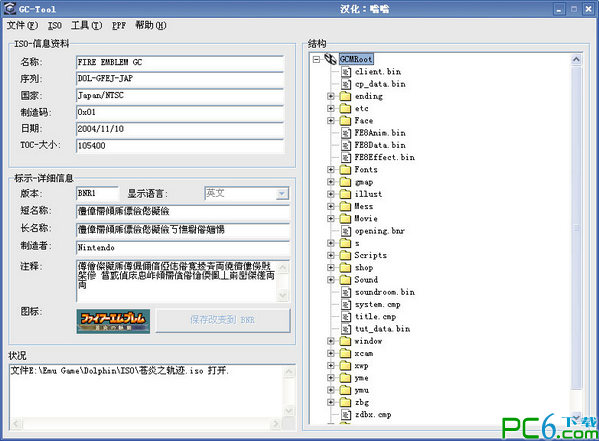Click the Sound folder icon
The width and height of the screenshot is (599, 441).
[345, 280]
